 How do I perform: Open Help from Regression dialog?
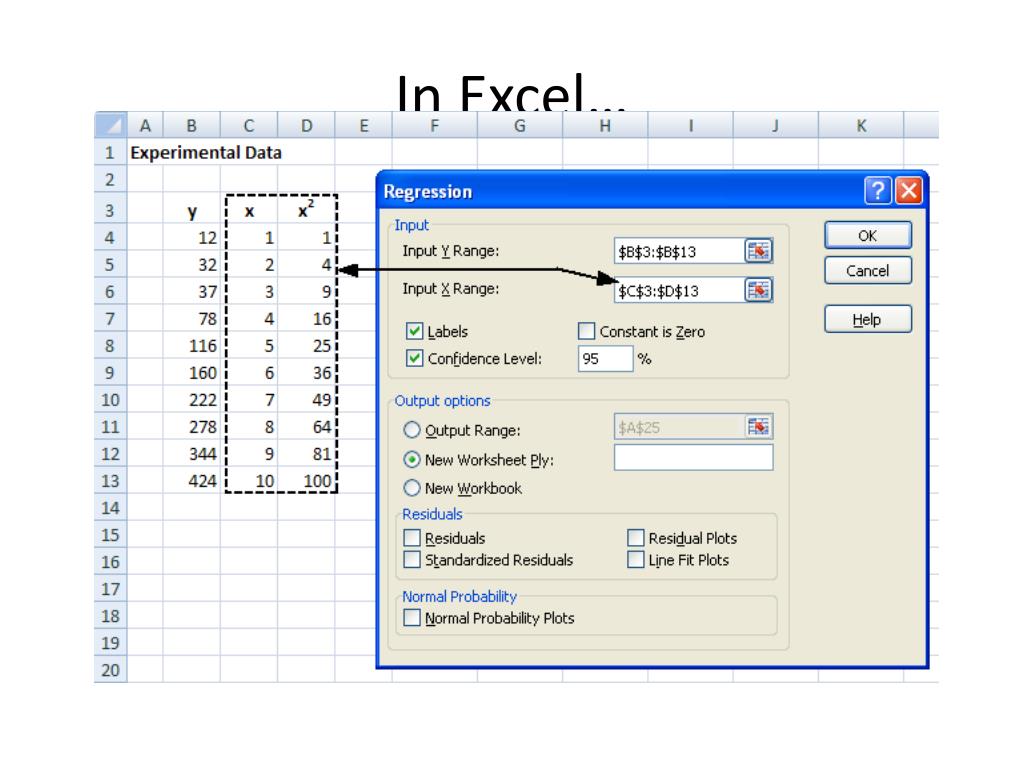pyautogui.click(x=867, y=319)
